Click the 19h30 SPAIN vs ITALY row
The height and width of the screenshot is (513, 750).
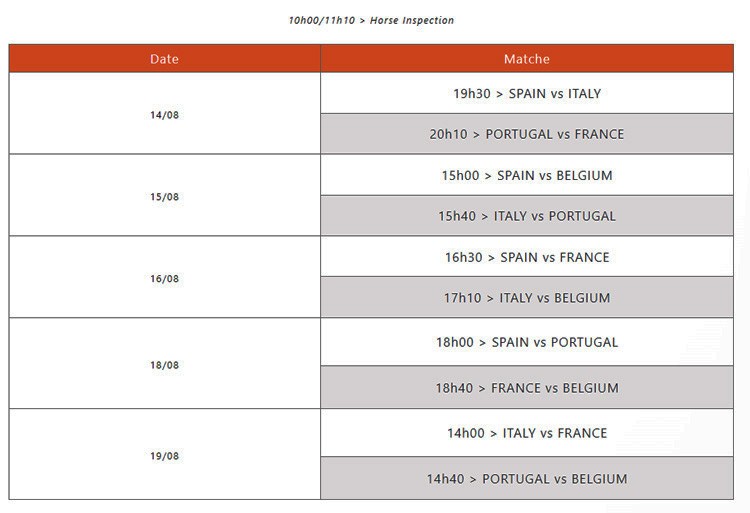[x=526, y=94]
